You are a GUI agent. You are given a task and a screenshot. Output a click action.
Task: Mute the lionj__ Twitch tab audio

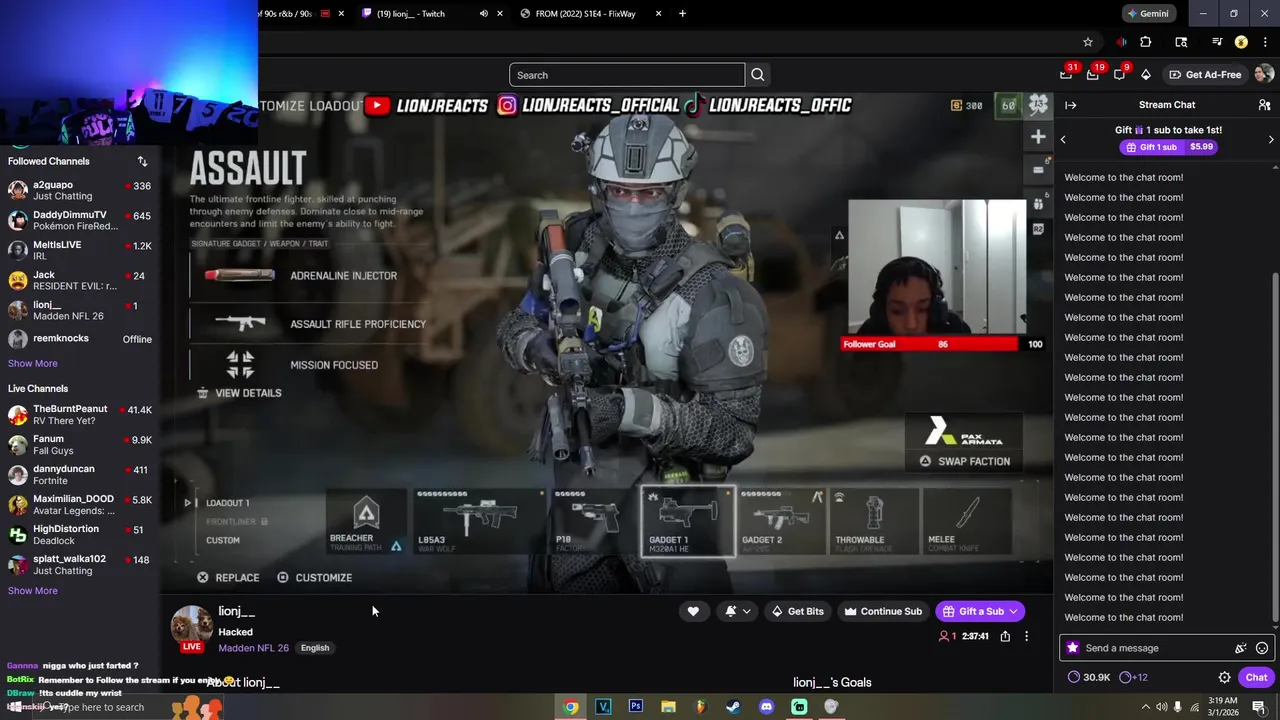click(x=483, y=14)
